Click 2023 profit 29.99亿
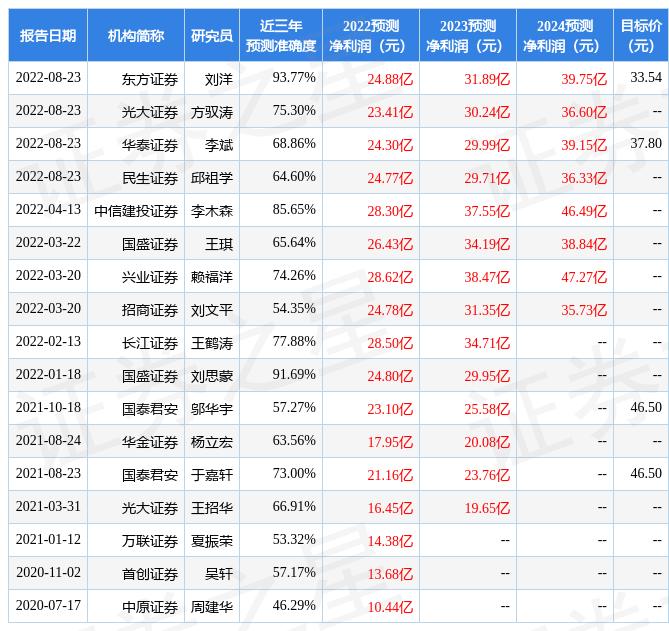 click(487, 145)
